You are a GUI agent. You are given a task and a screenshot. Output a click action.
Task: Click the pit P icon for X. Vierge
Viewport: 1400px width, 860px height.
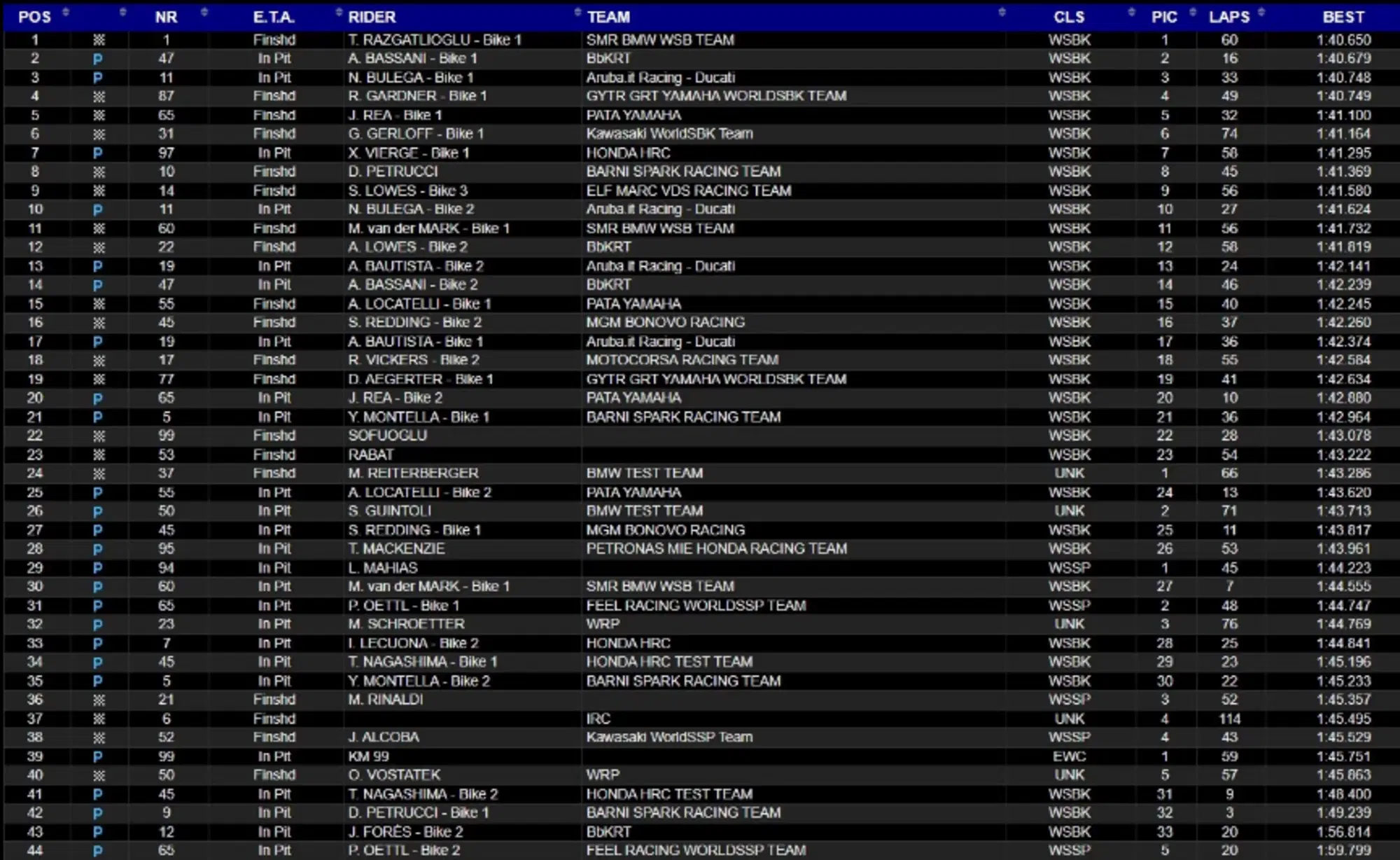(97, 153)
